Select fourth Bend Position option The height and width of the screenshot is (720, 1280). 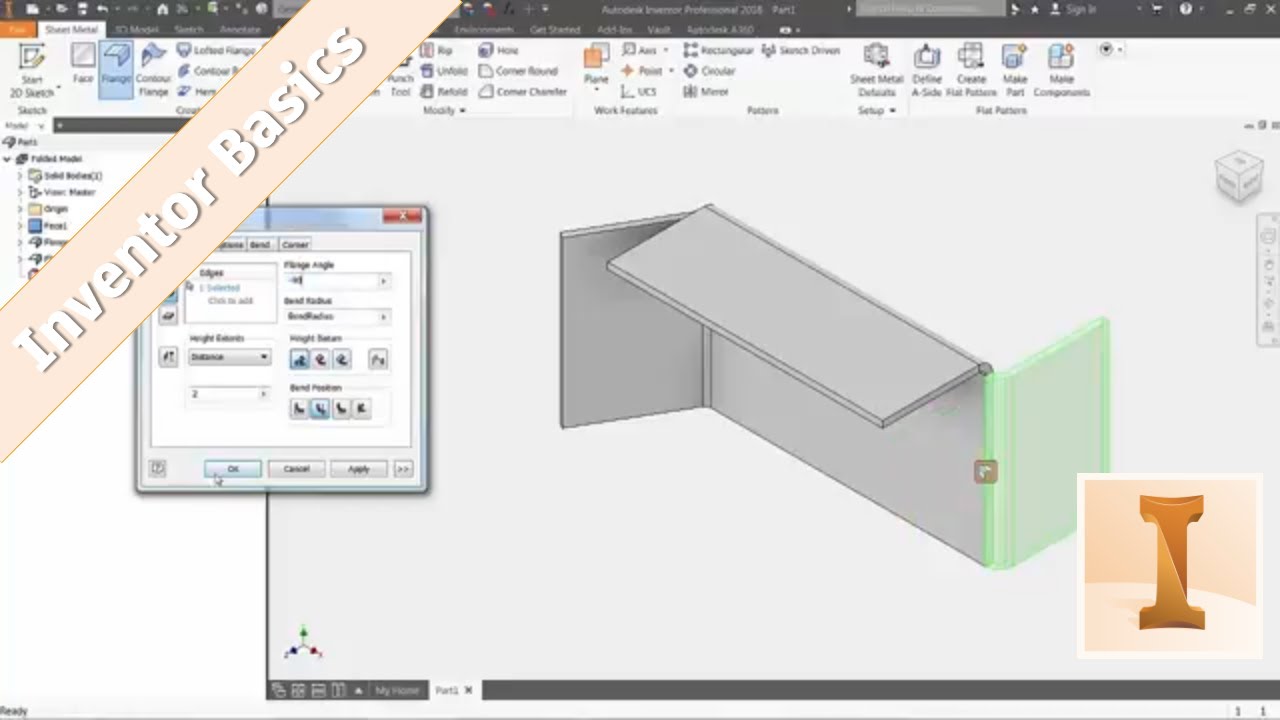click(x=362, y=408)
